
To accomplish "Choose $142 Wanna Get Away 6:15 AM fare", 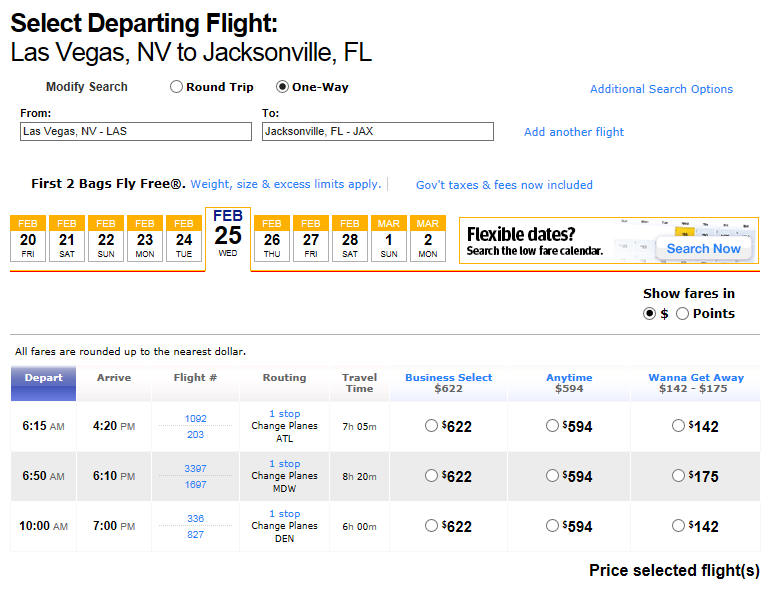I will [x=678, y=426].
